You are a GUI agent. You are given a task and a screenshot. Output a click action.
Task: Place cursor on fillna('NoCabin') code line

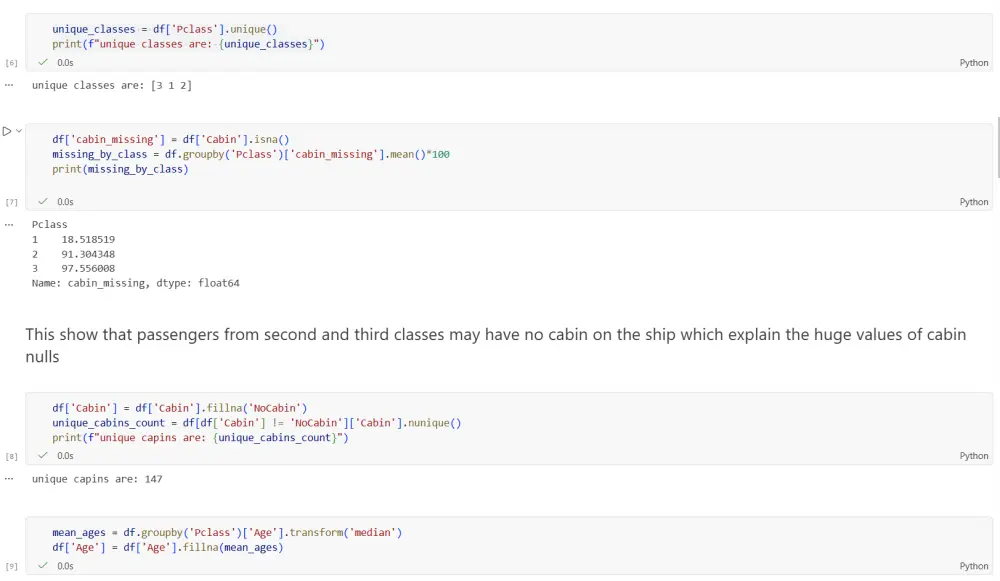point(180,408)
